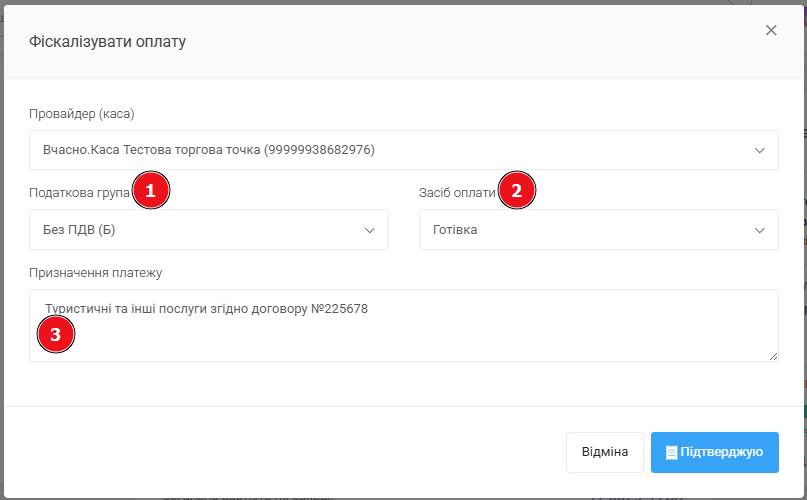Click the Призначення платежу label

[96, 272]
